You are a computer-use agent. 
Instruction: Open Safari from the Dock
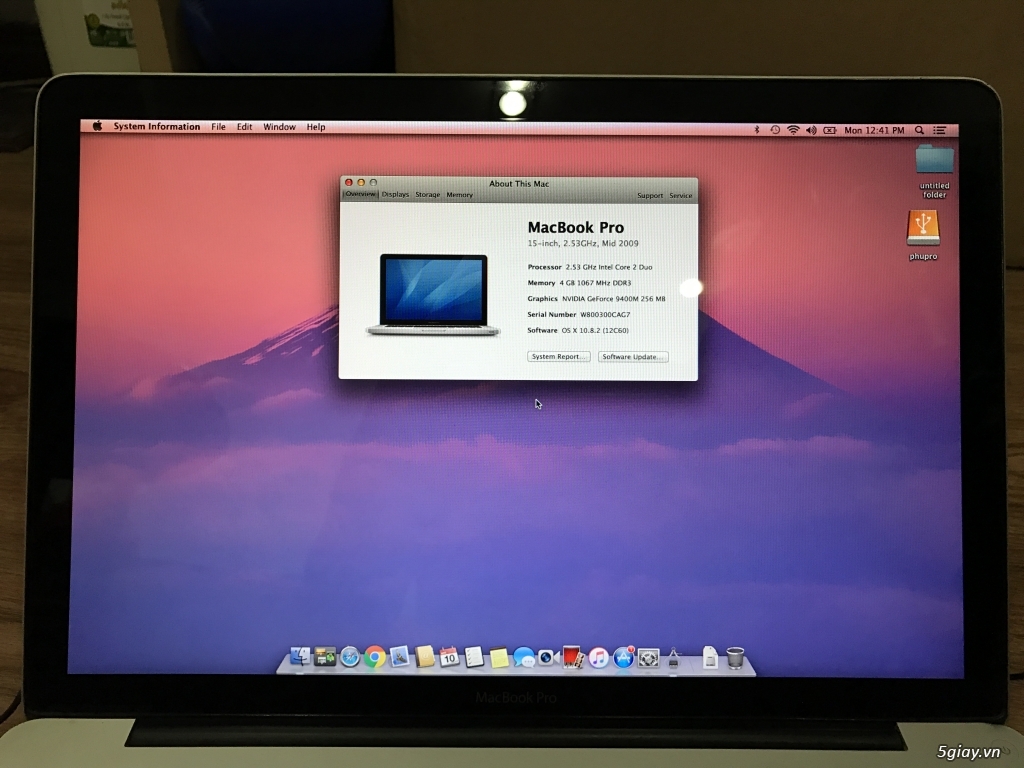[349, 657]
